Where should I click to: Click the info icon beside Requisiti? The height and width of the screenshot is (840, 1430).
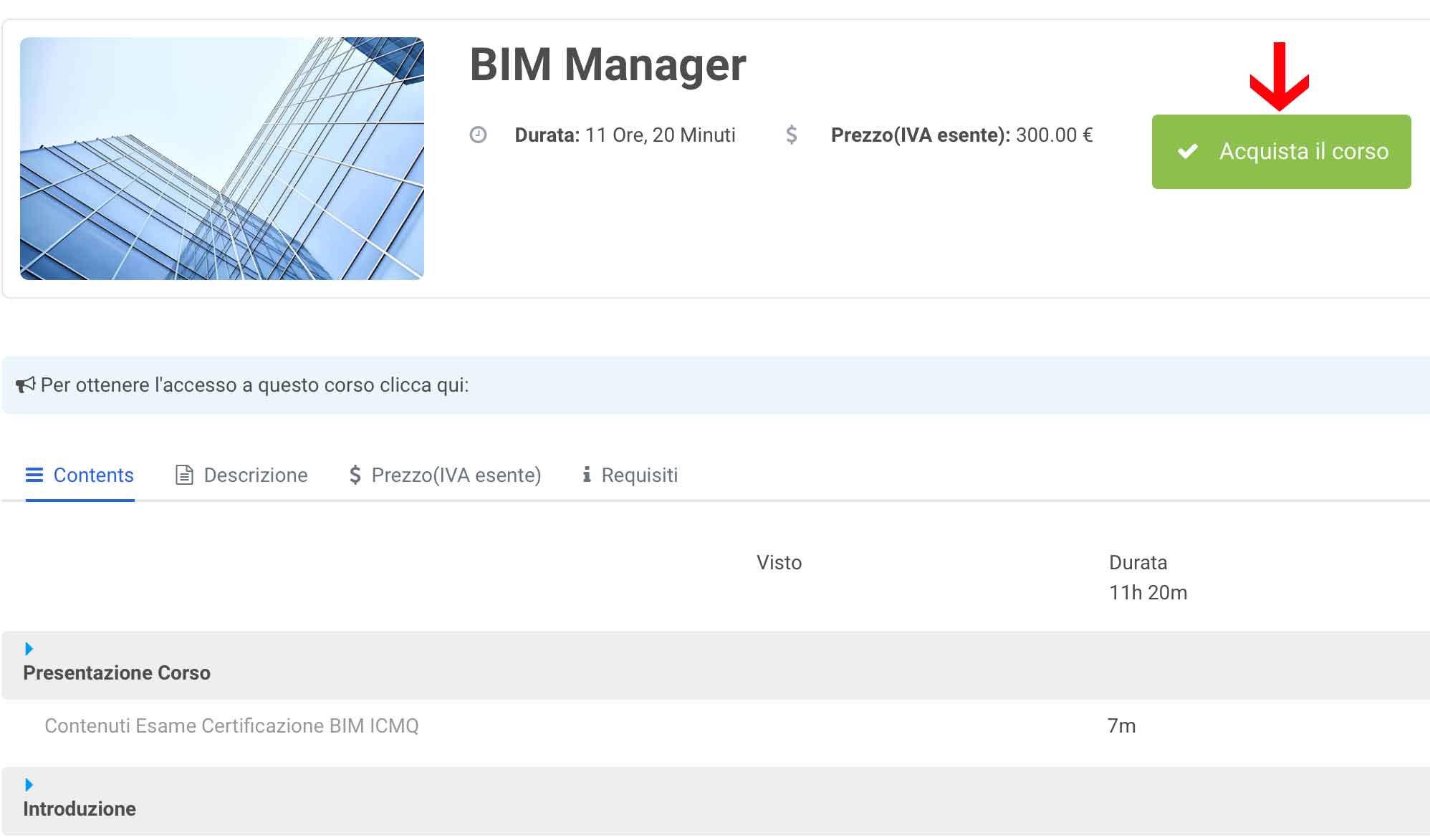tap(587, 475)
